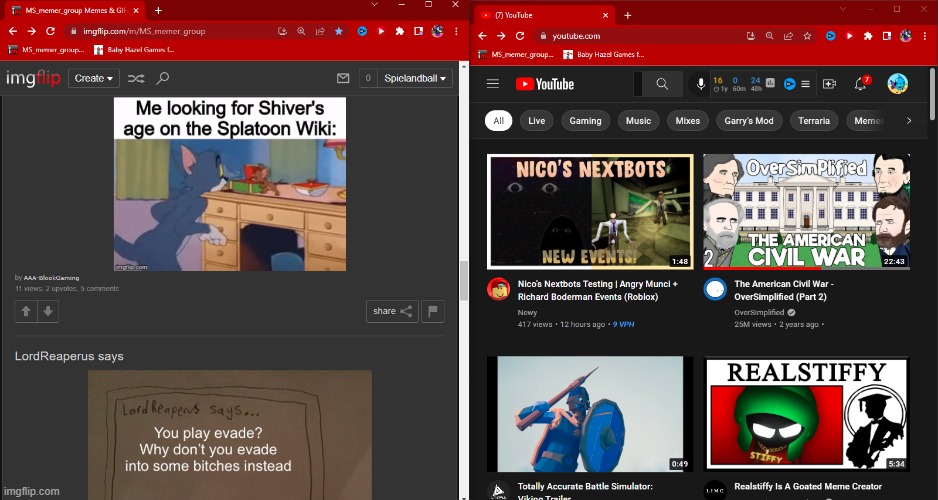Click the imgflip shuffle icon
Image resolution: width=938 pixels, height=500 pixels.
pyautogui.click(x=136, y=78)
